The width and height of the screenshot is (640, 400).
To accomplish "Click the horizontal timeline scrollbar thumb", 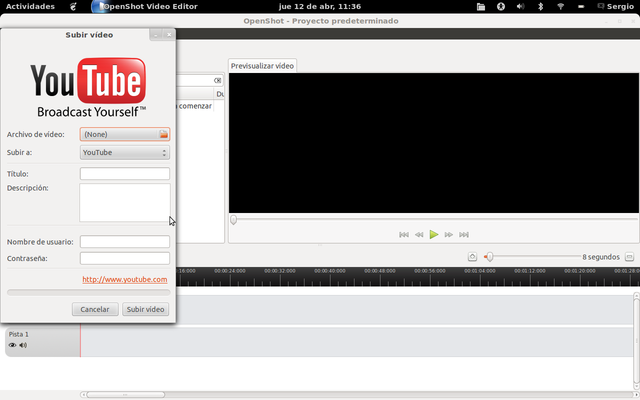I will 125,395.
